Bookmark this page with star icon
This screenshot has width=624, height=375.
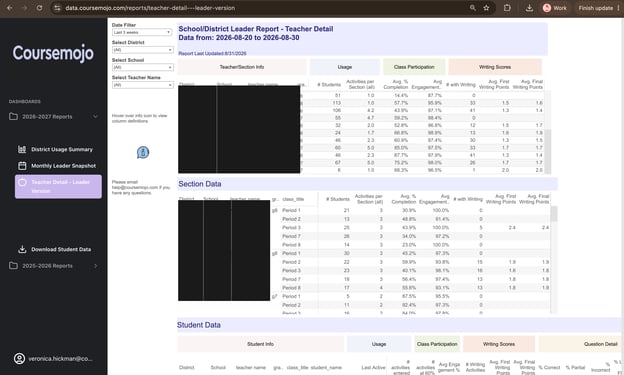coord(486,8)
